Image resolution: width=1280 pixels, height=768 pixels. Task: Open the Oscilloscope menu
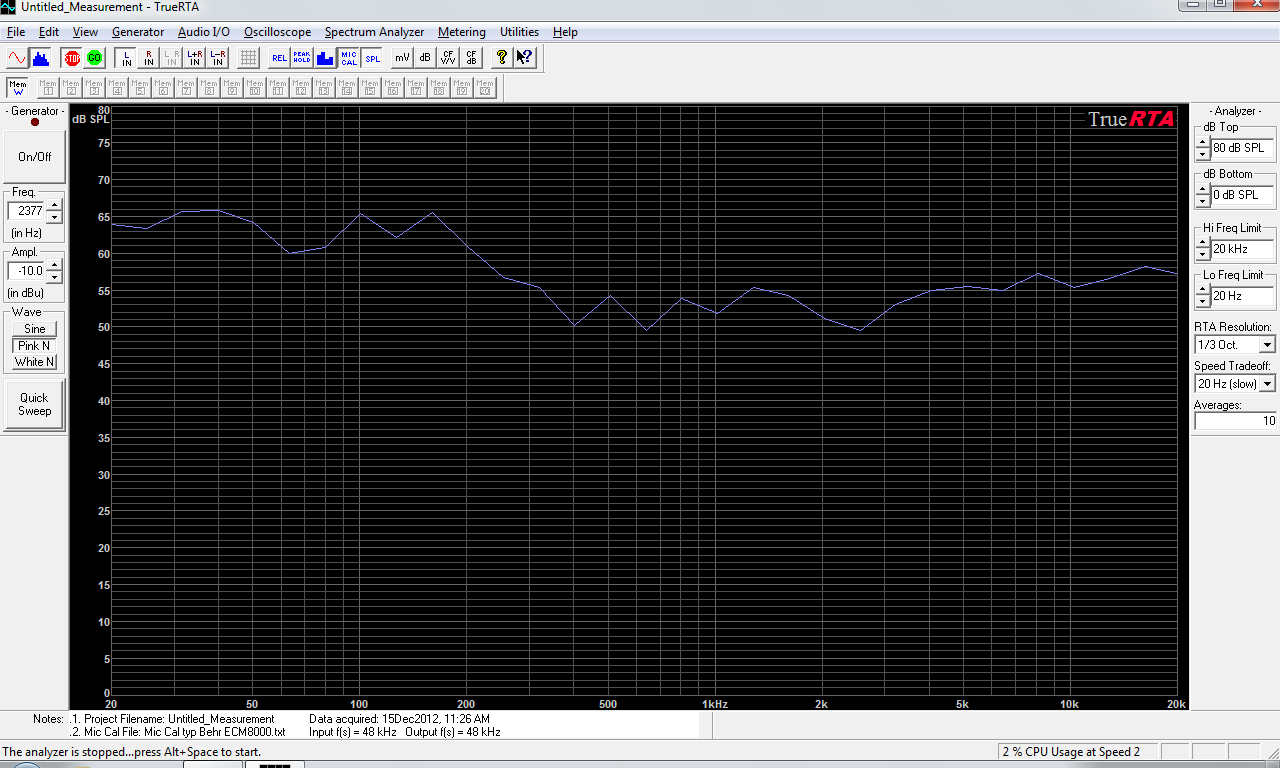[277, 32]
